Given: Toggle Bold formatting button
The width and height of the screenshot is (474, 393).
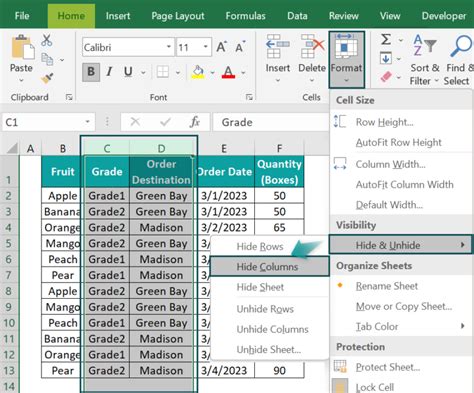Looking at the screenshot, I should tap(91, 72).
